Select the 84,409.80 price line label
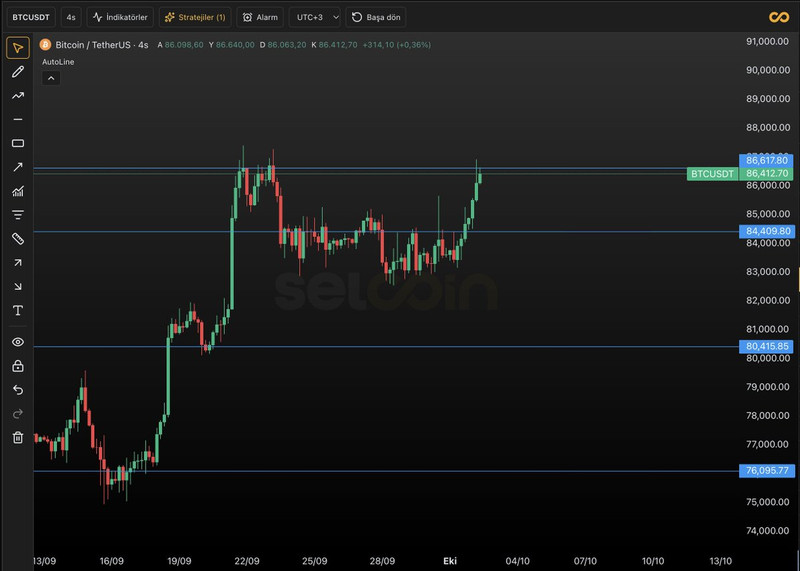The height and width of the screenshot is (571, 800). pyautogui.click(x=767, y=231)
